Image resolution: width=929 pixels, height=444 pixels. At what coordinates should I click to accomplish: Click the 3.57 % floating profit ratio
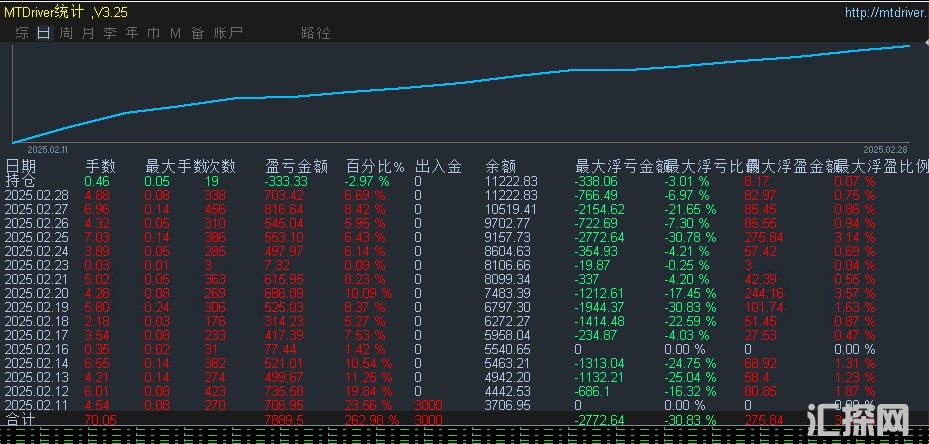click(x=854, y=293)
